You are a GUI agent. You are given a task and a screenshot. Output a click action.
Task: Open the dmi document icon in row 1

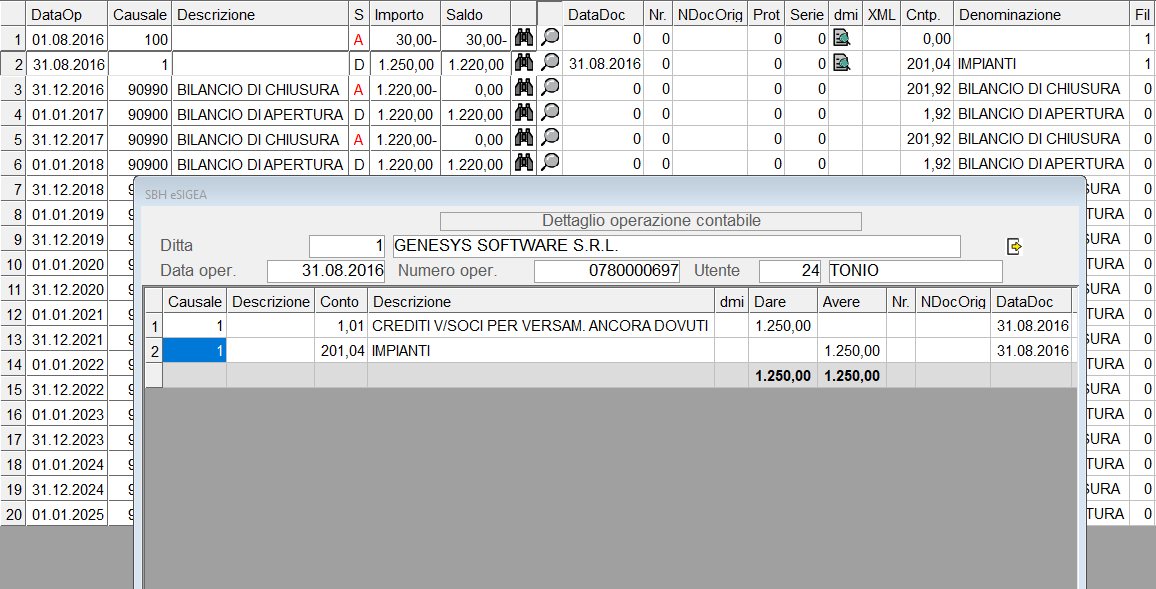click(x=842, y=38)
